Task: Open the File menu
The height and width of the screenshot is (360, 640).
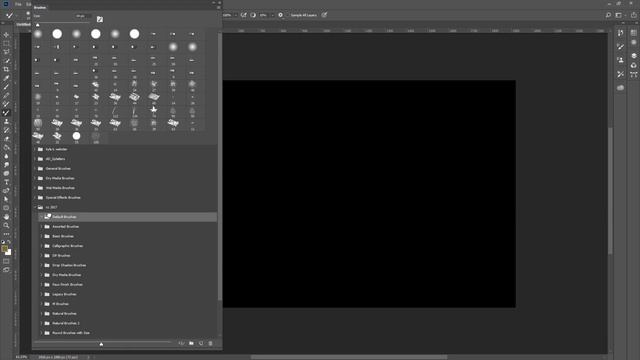Action: (18, 4)
